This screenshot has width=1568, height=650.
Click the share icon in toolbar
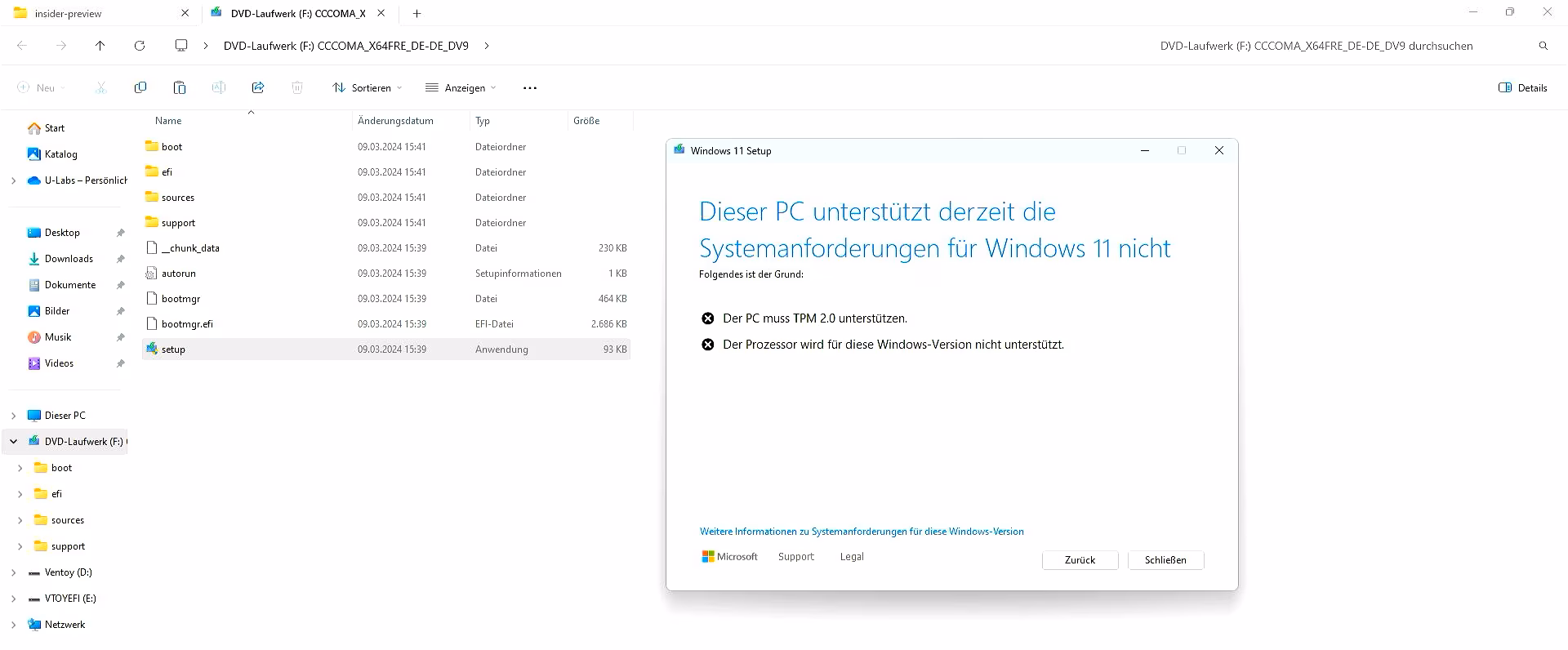pyautogui.click(x=258, y=87)
